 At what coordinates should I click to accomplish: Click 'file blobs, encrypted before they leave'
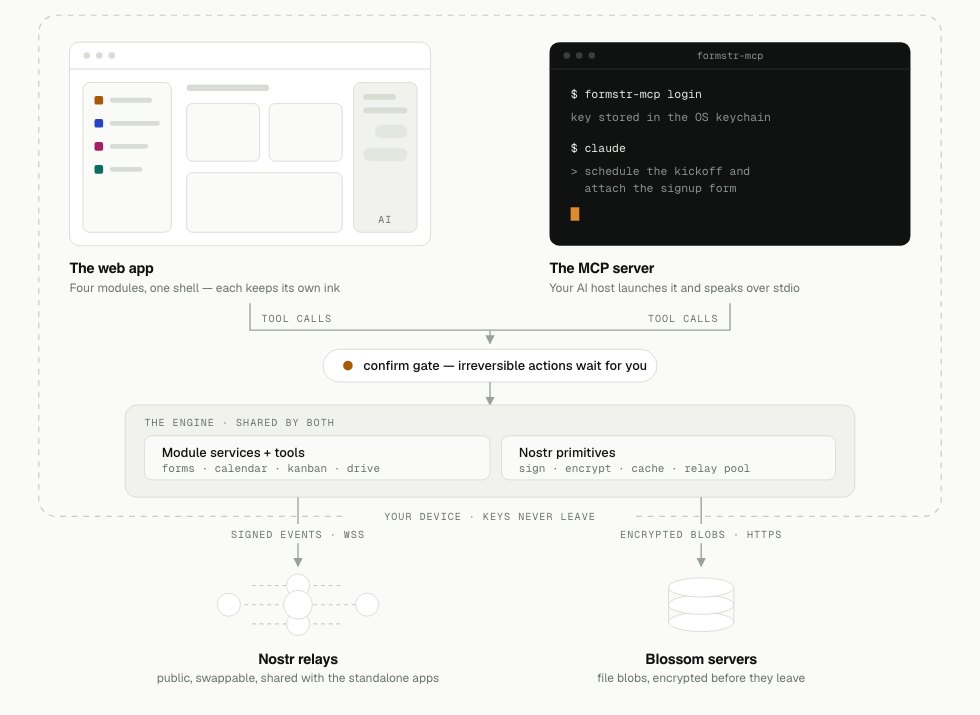tap(701, 678)
